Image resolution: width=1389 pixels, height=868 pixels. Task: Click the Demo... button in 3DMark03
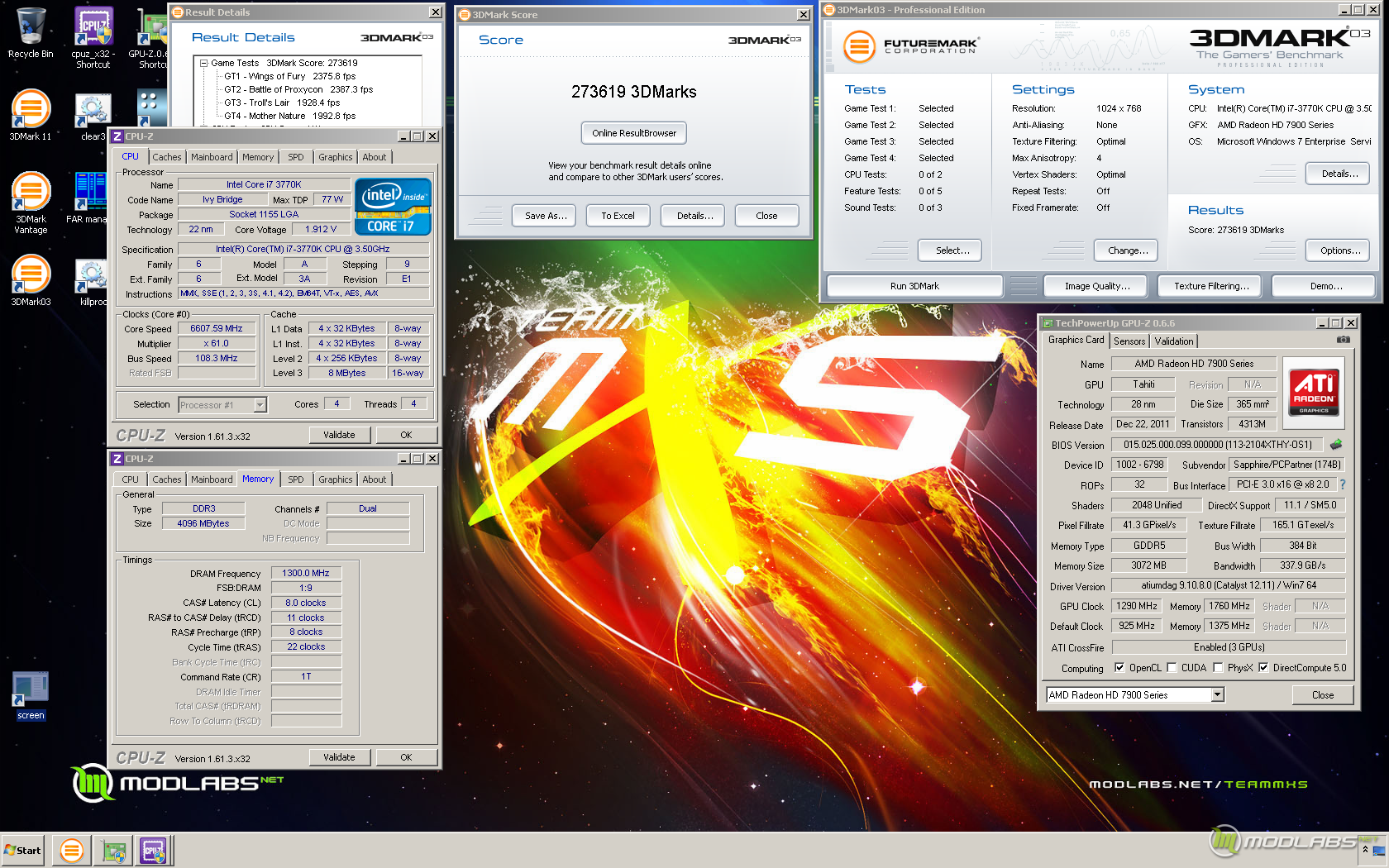point(1325,286)
